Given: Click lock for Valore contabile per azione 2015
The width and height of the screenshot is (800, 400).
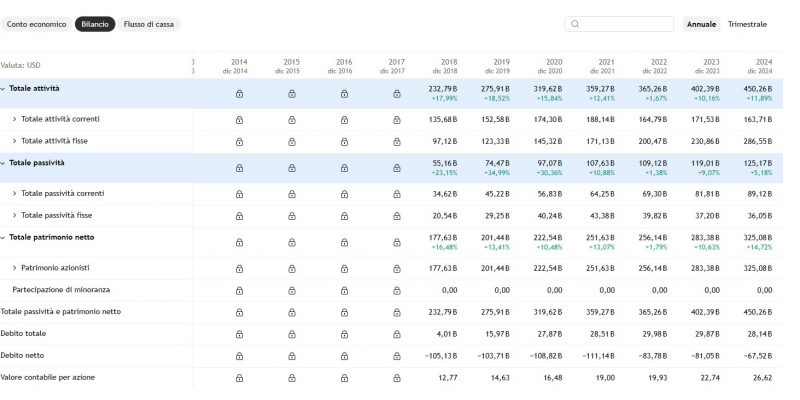Looking at the screenshot, I should pos(291,378).
